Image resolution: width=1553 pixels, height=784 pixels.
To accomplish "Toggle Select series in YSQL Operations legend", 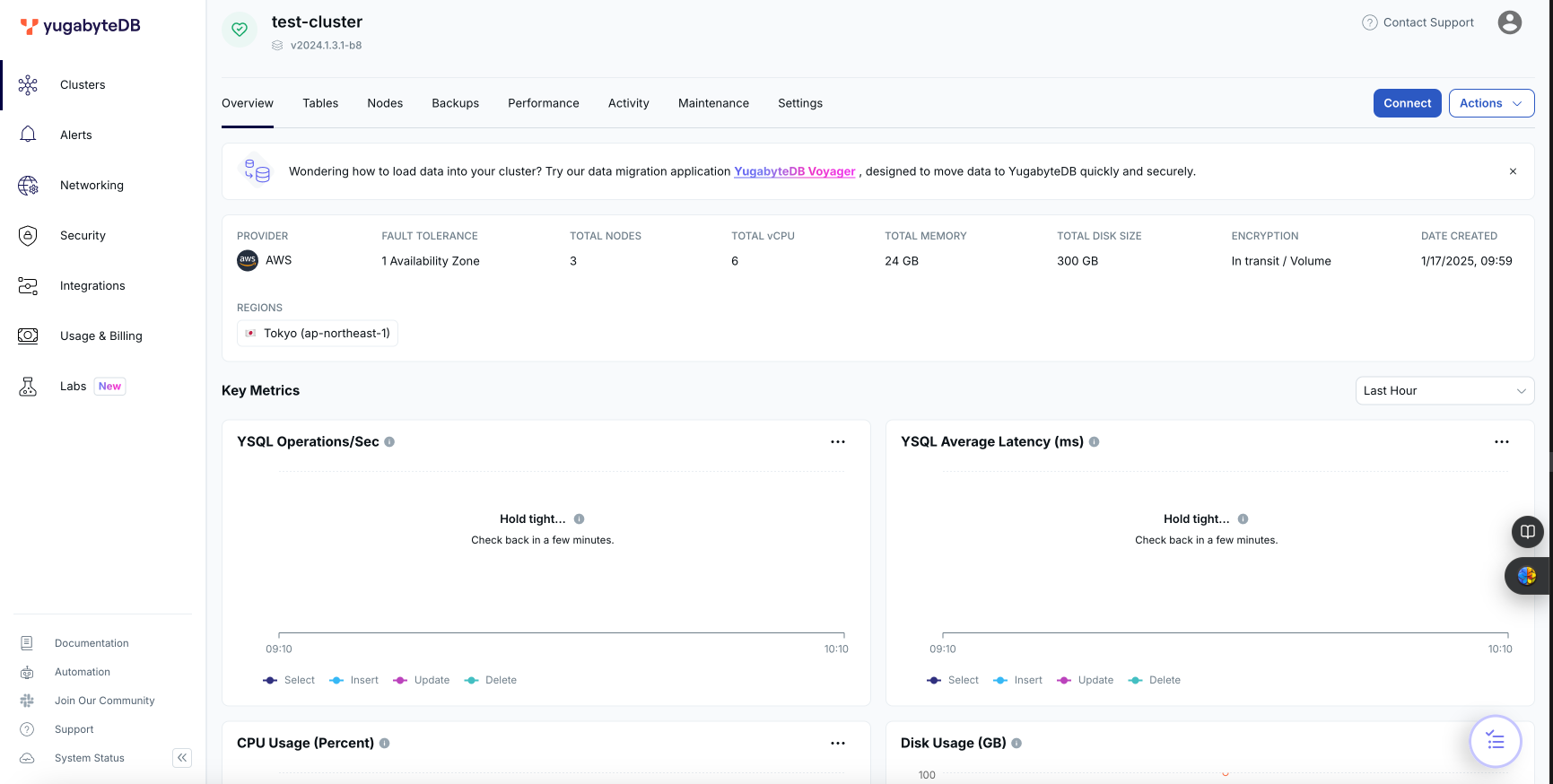I will coord(289,680).
